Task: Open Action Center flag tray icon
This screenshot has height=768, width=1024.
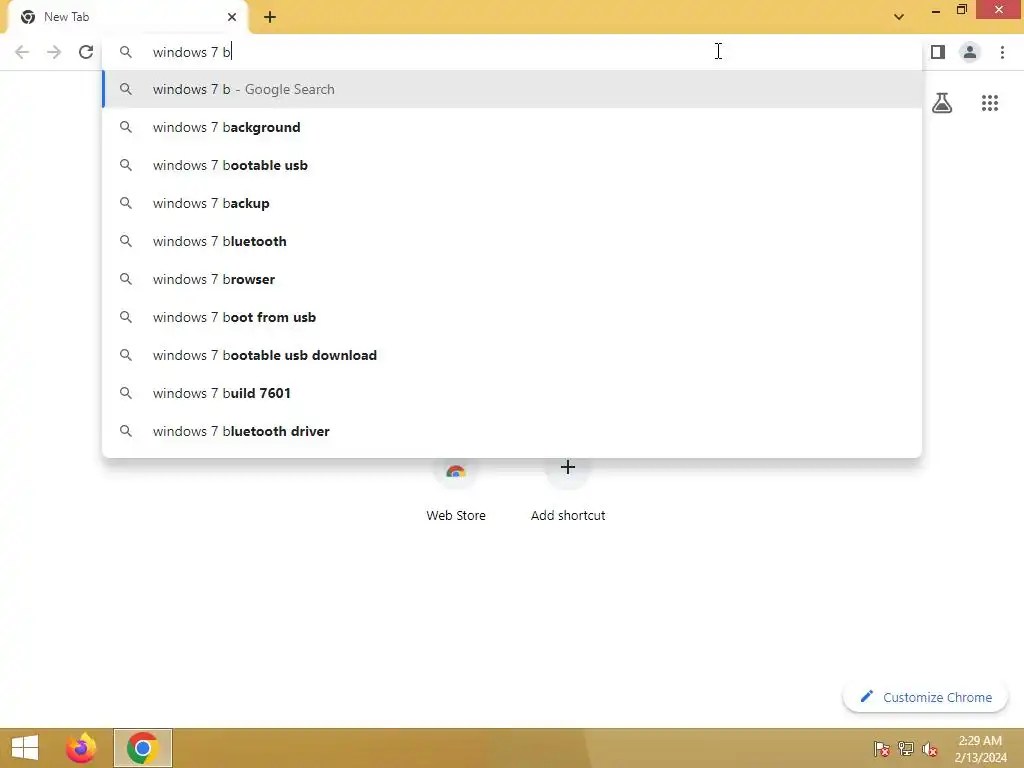Action: [x=881, y=748]
